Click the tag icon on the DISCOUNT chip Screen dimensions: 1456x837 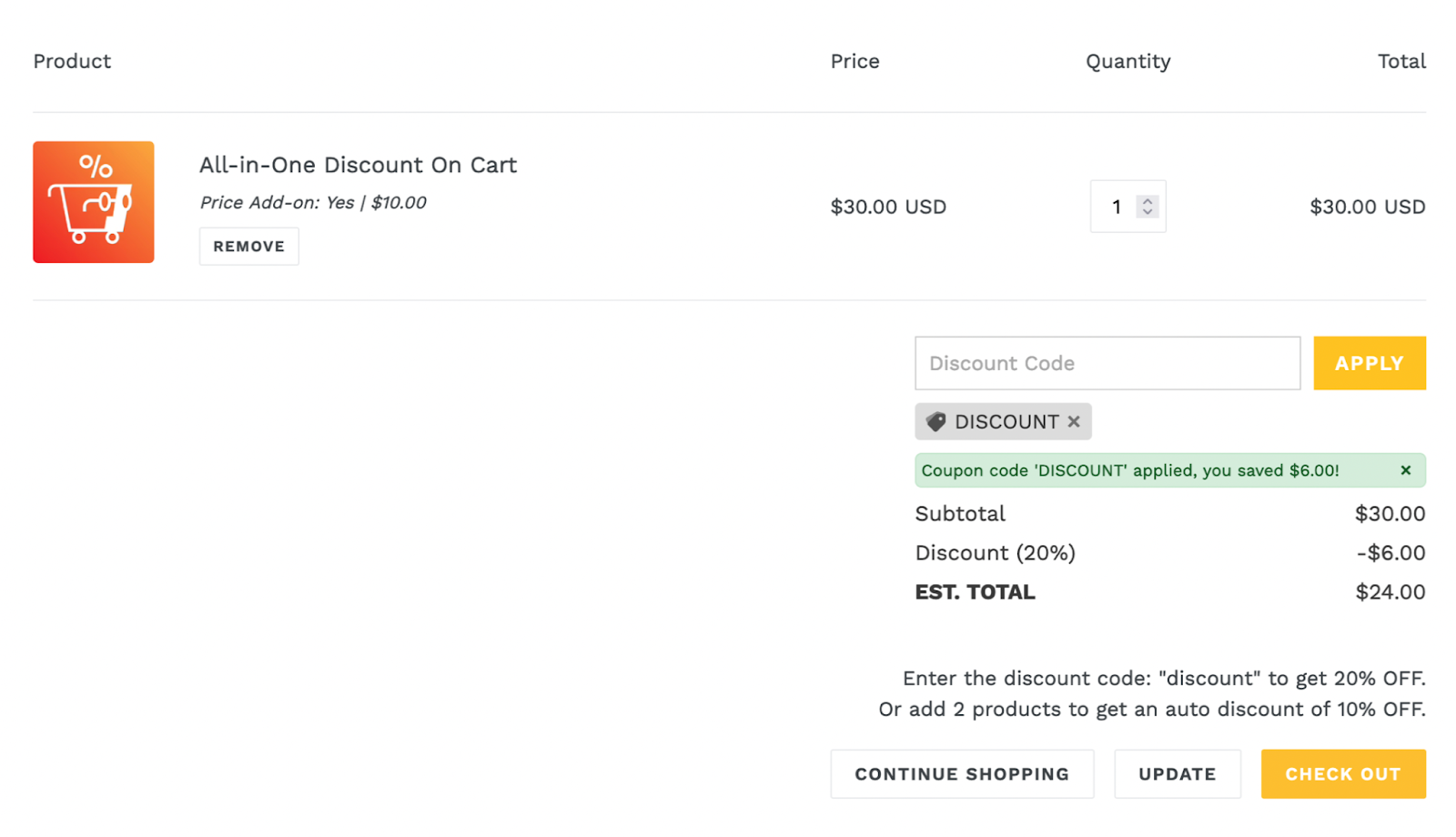coord(935,422)
